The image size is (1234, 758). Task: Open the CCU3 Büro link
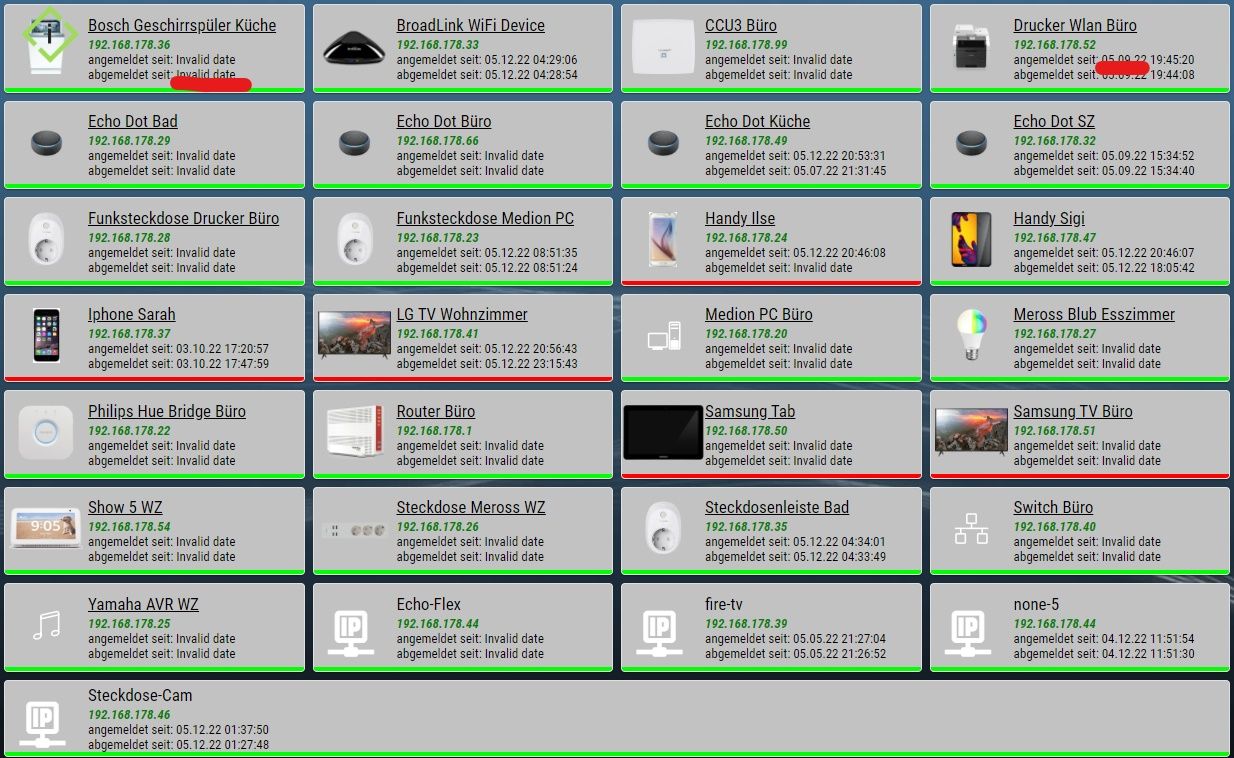point(740,25)
